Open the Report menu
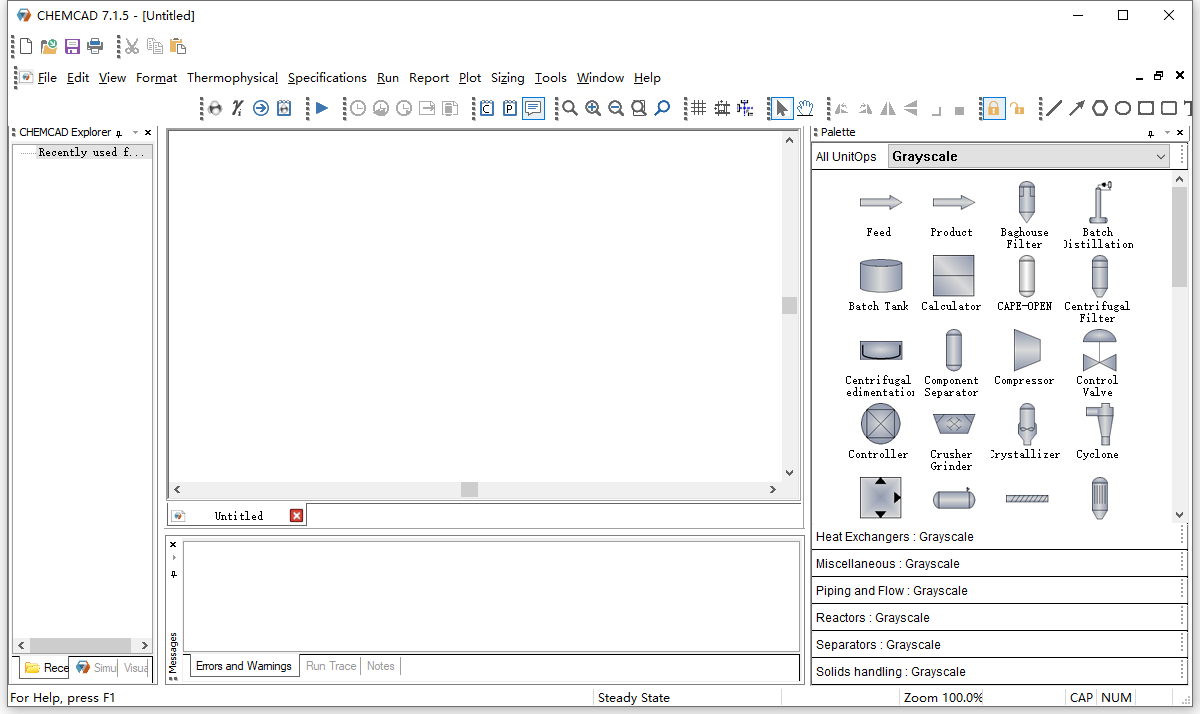This screenshot has height=714, width=1200. (x=429, y=78)
